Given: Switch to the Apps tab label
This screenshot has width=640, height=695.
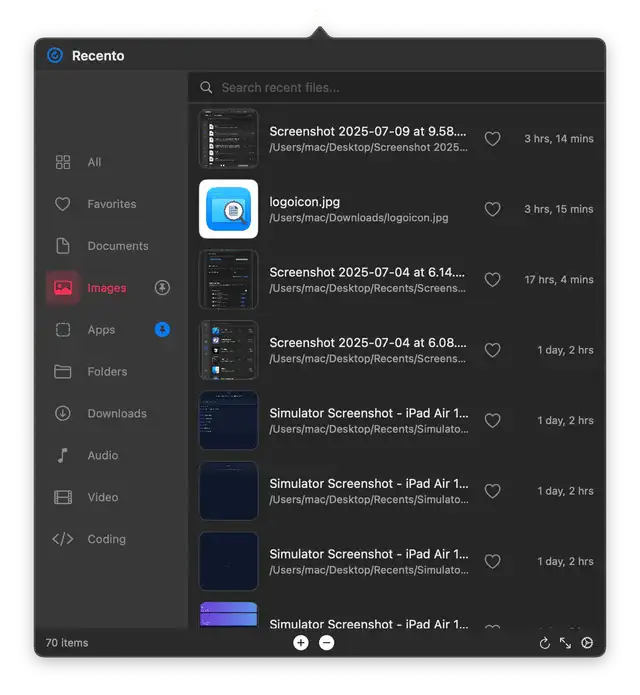Looking at the screenshot, I should pyautogui.click(x=101, y=330).
